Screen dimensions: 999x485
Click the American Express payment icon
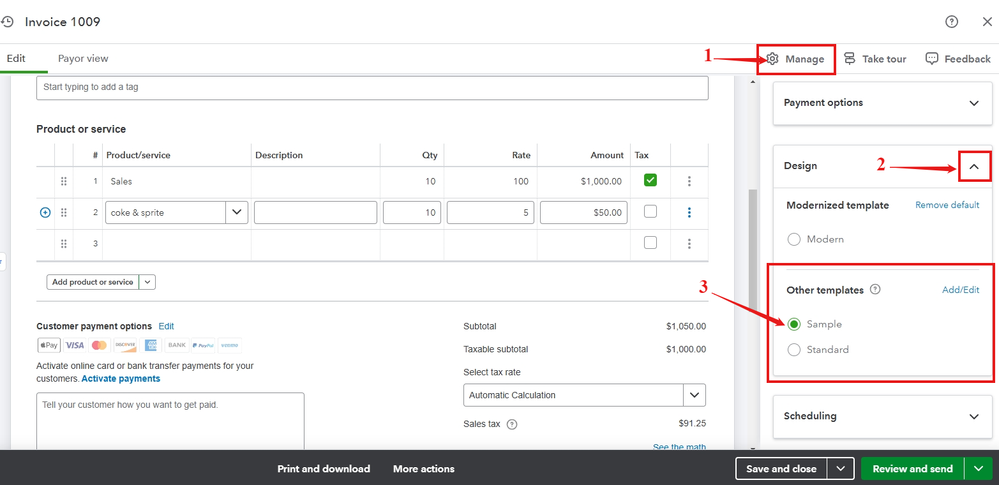(151, 345)
